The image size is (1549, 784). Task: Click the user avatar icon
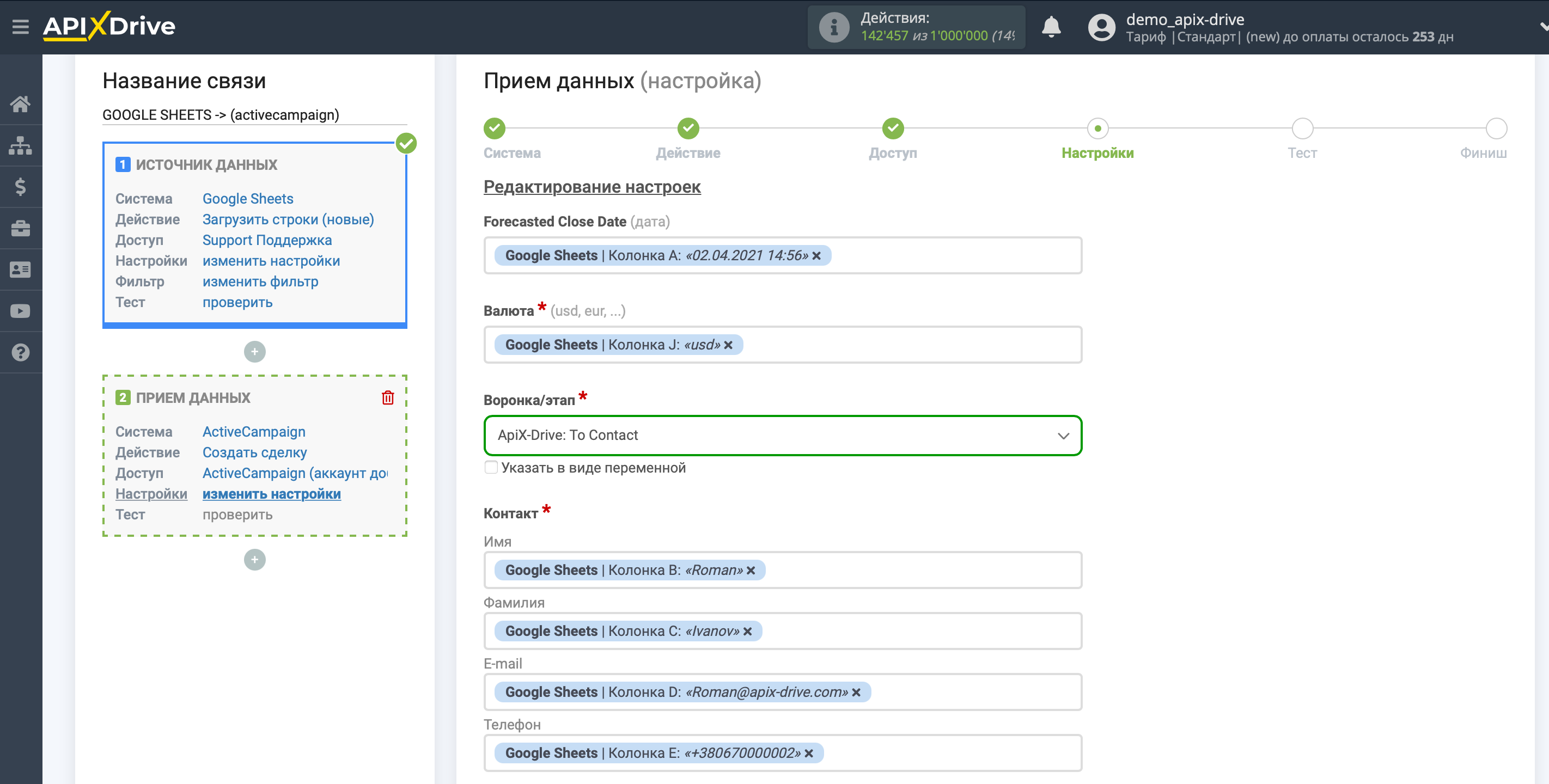[1101, 27]
